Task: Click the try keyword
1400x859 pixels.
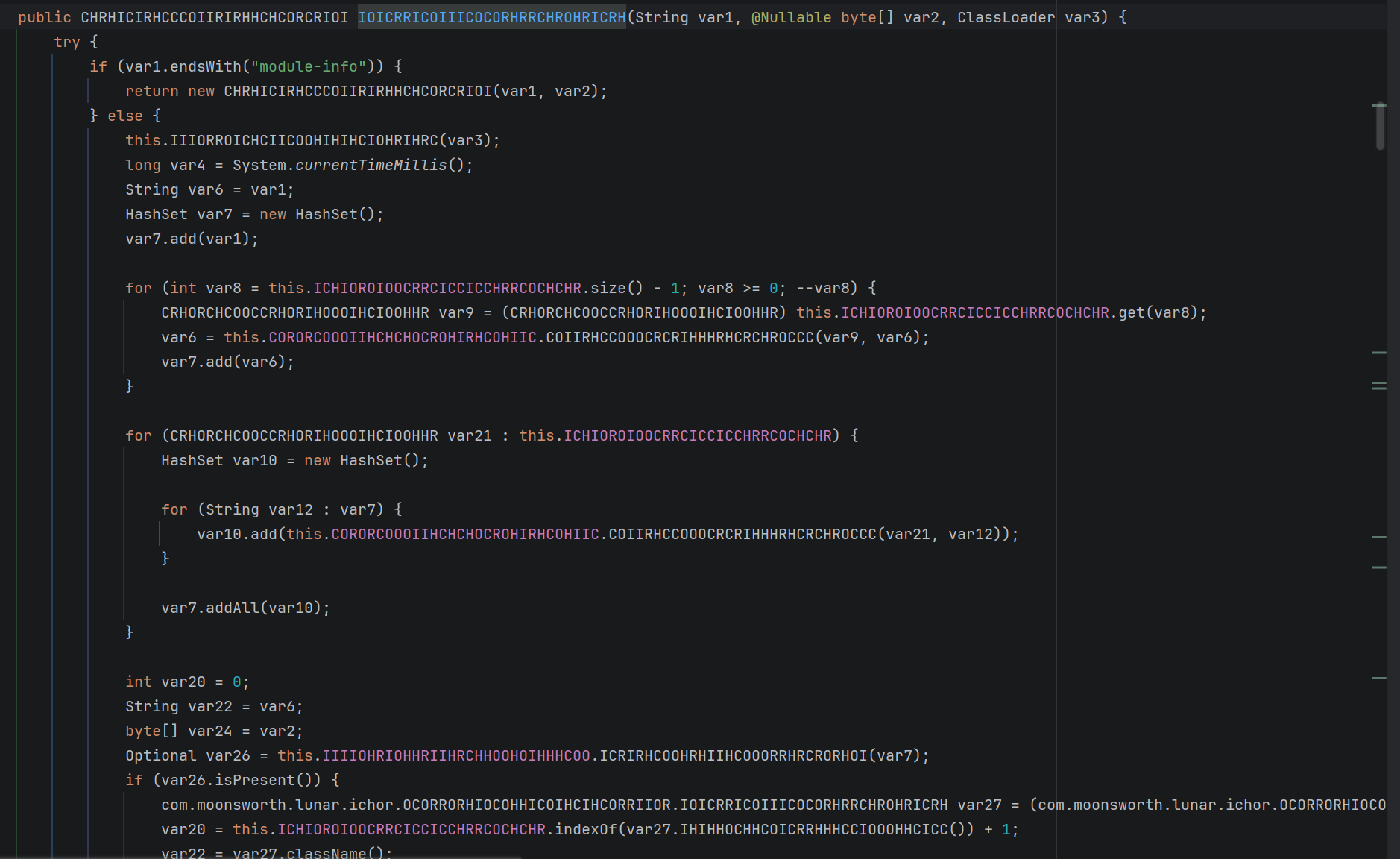Action: pos(66,42)
